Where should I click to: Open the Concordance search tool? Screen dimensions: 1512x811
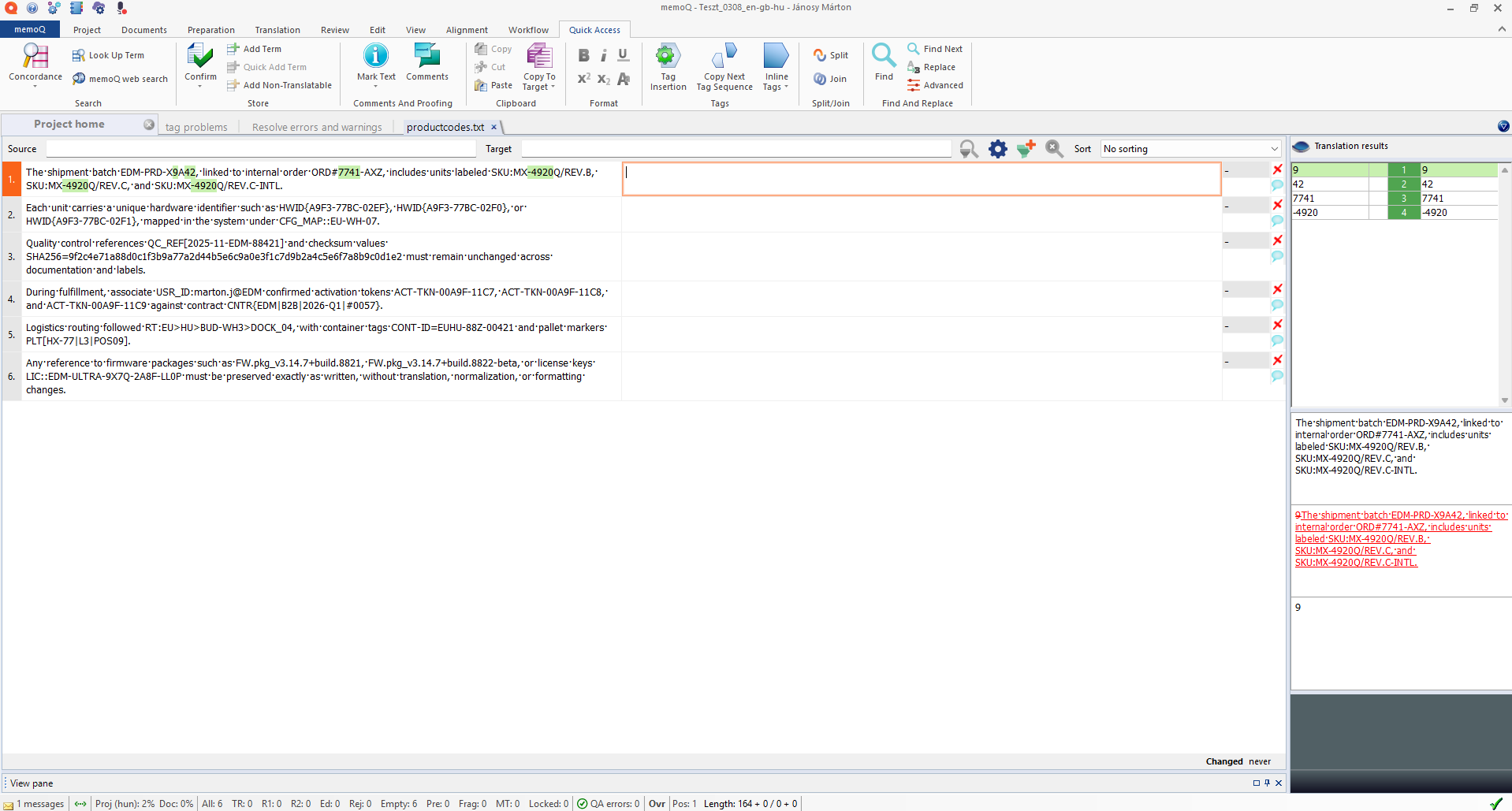pyautogui.click(x=35, y=57)
